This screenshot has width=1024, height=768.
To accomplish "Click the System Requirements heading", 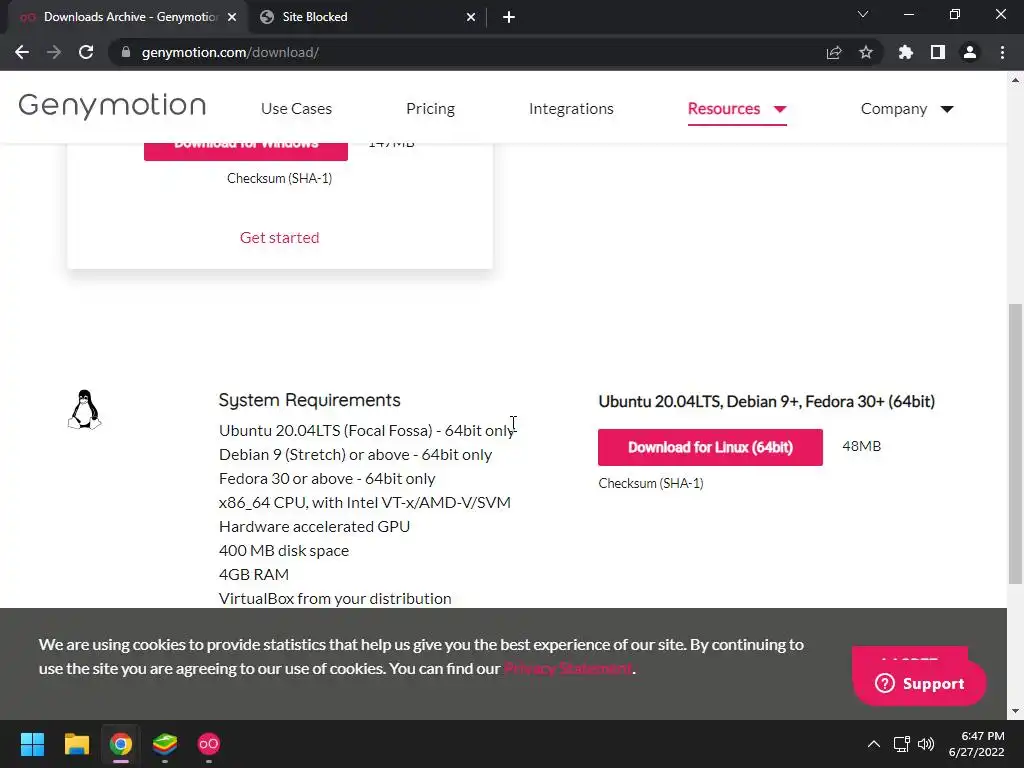I will pyautogui.click(x=310, y=400).
